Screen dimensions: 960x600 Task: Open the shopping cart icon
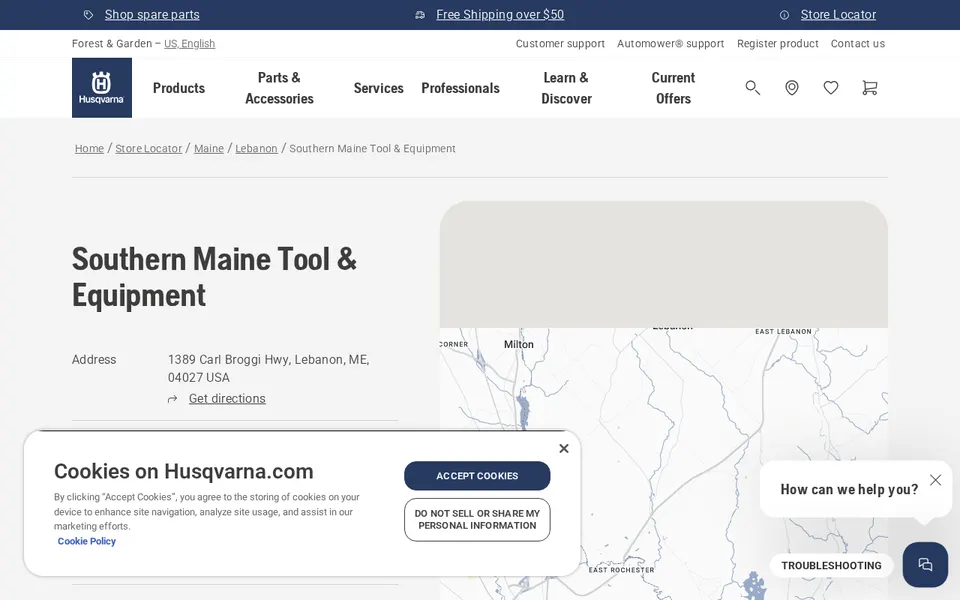pyautogui.click(x=869, y=88)
